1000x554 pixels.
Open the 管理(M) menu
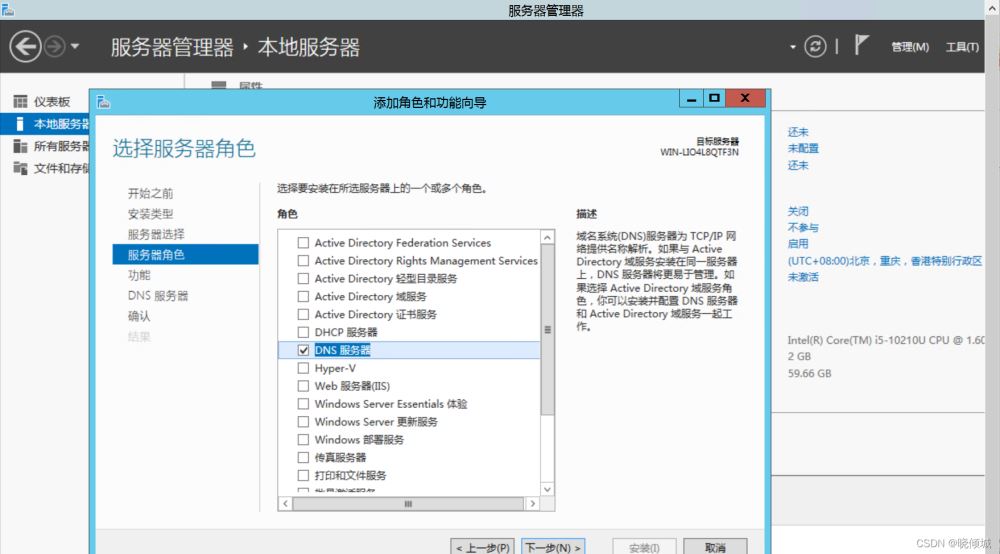(910, 47)
